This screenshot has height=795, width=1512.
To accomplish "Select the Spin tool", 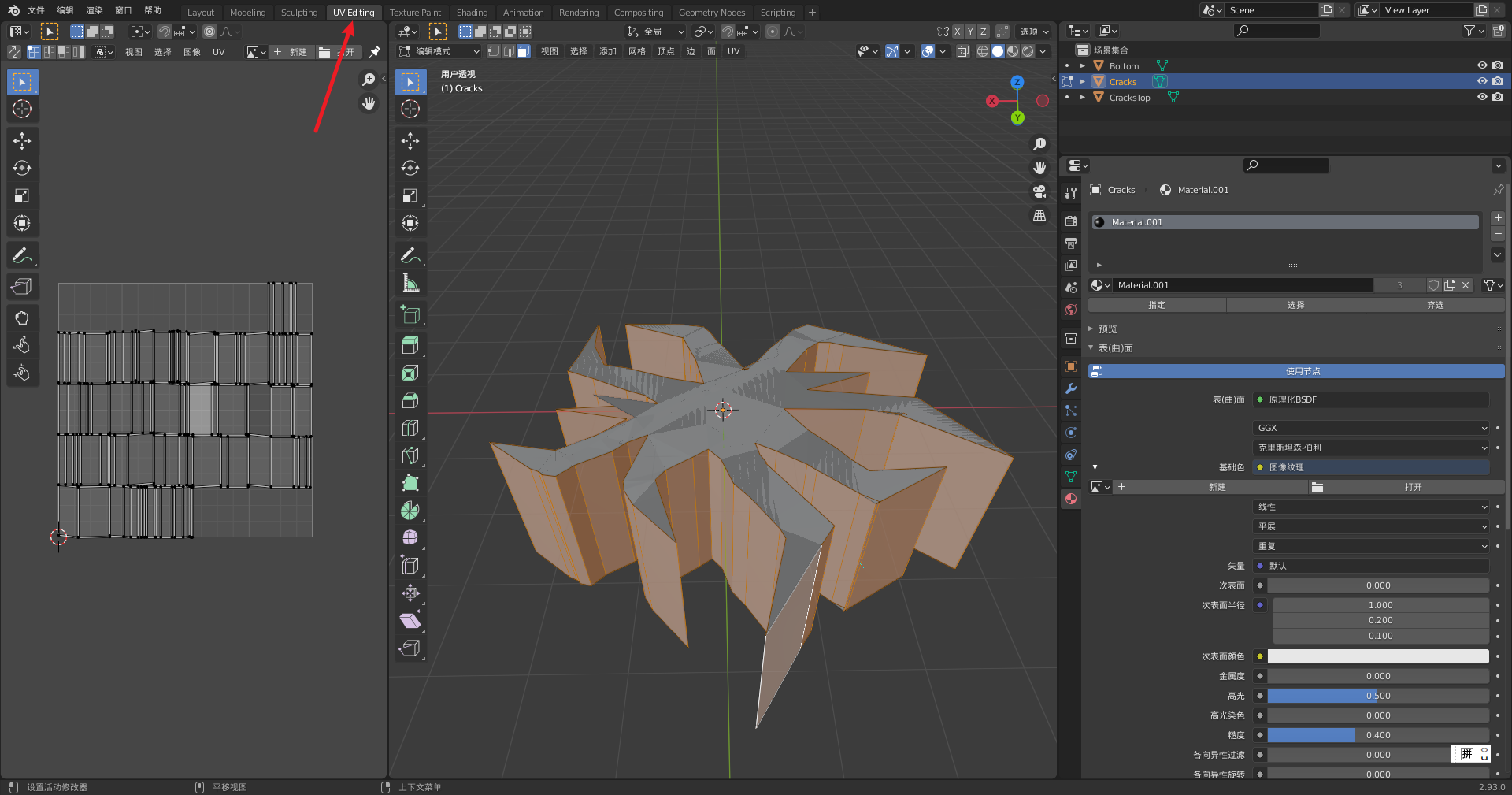I will [410, 511].
